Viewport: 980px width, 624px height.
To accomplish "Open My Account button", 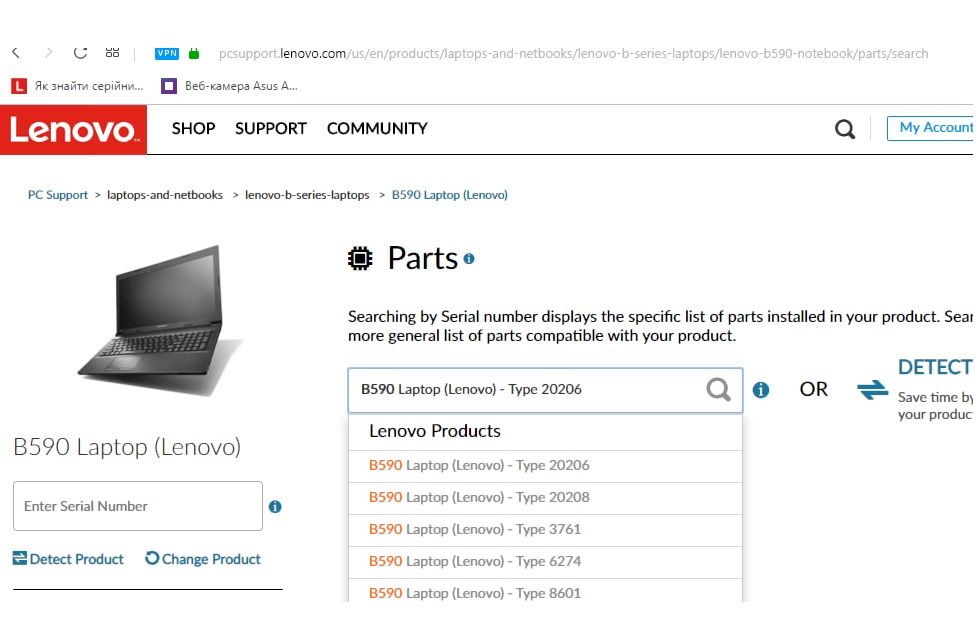I will (931, 128).
